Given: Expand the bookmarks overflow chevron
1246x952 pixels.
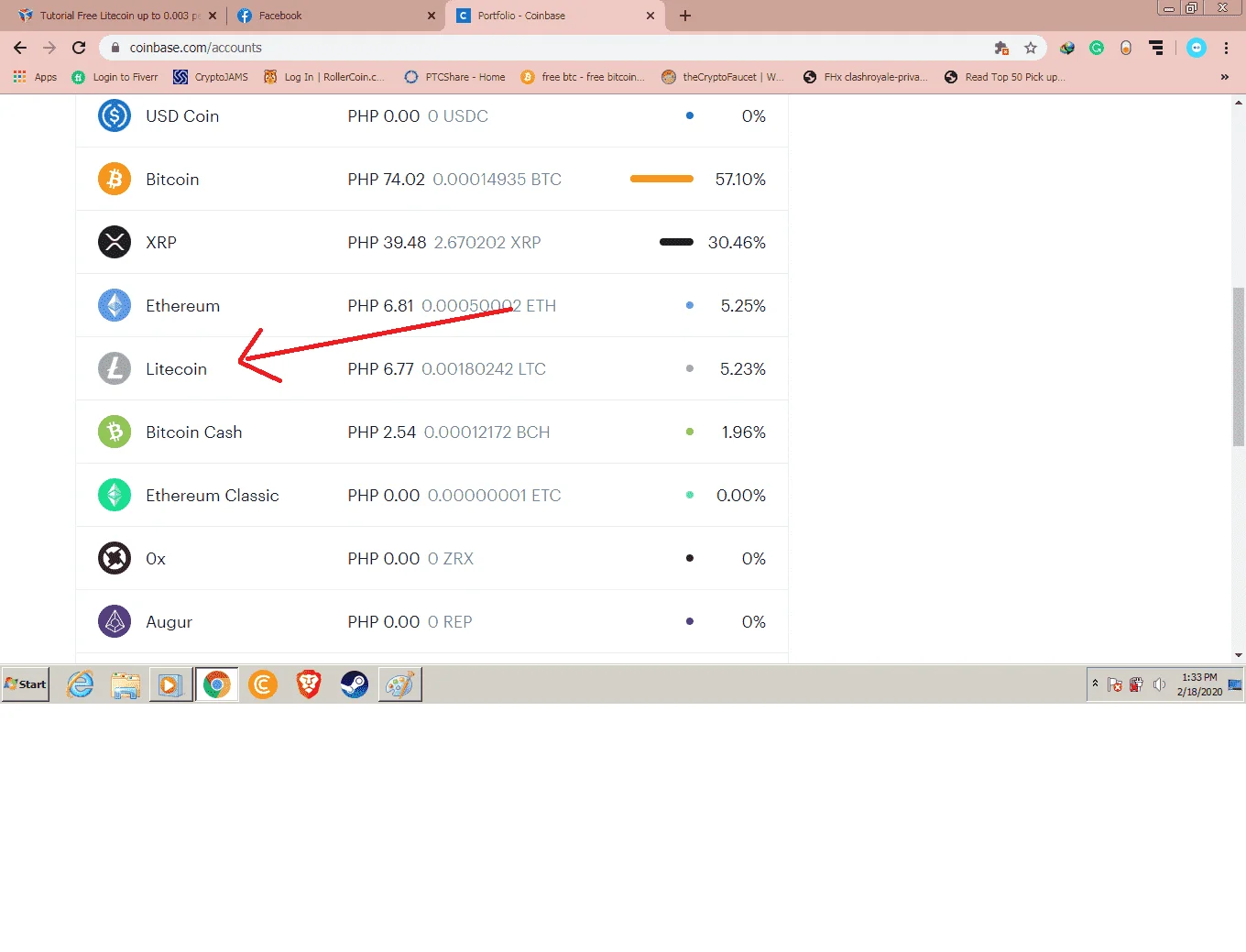Looking at the screenshot, I should point(1225,77).
